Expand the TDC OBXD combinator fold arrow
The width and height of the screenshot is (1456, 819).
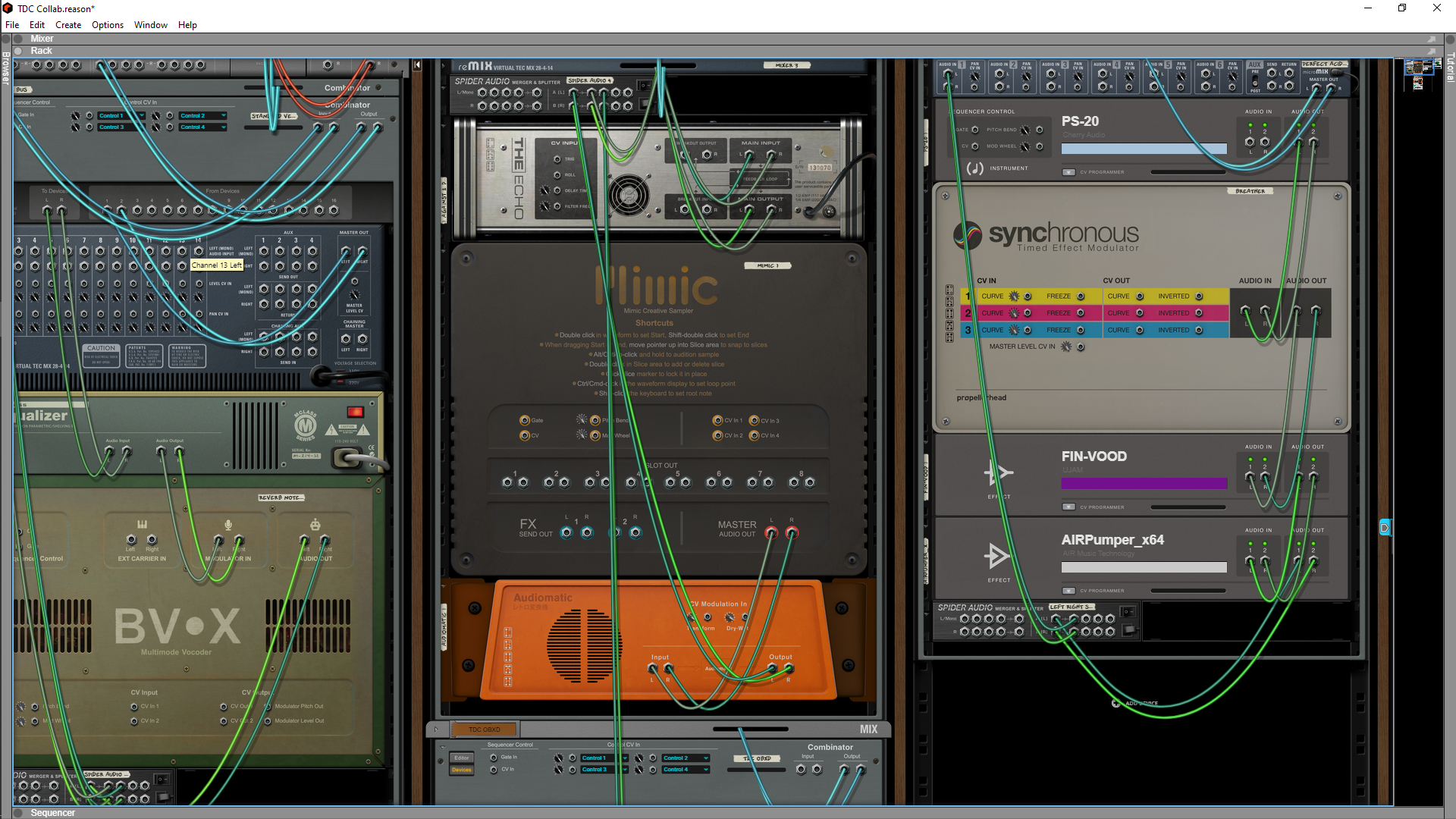[x=436, y=730]
